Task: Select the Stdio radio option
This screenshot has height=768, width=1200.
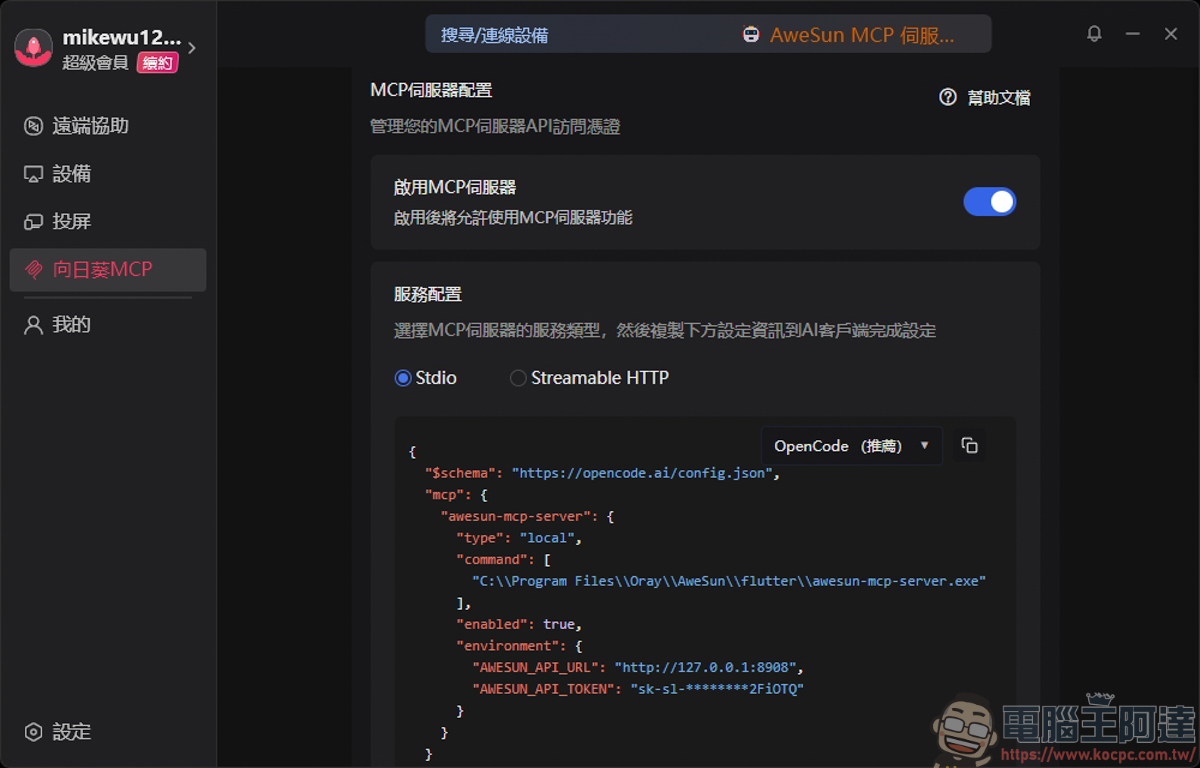Action: [426, 378]
